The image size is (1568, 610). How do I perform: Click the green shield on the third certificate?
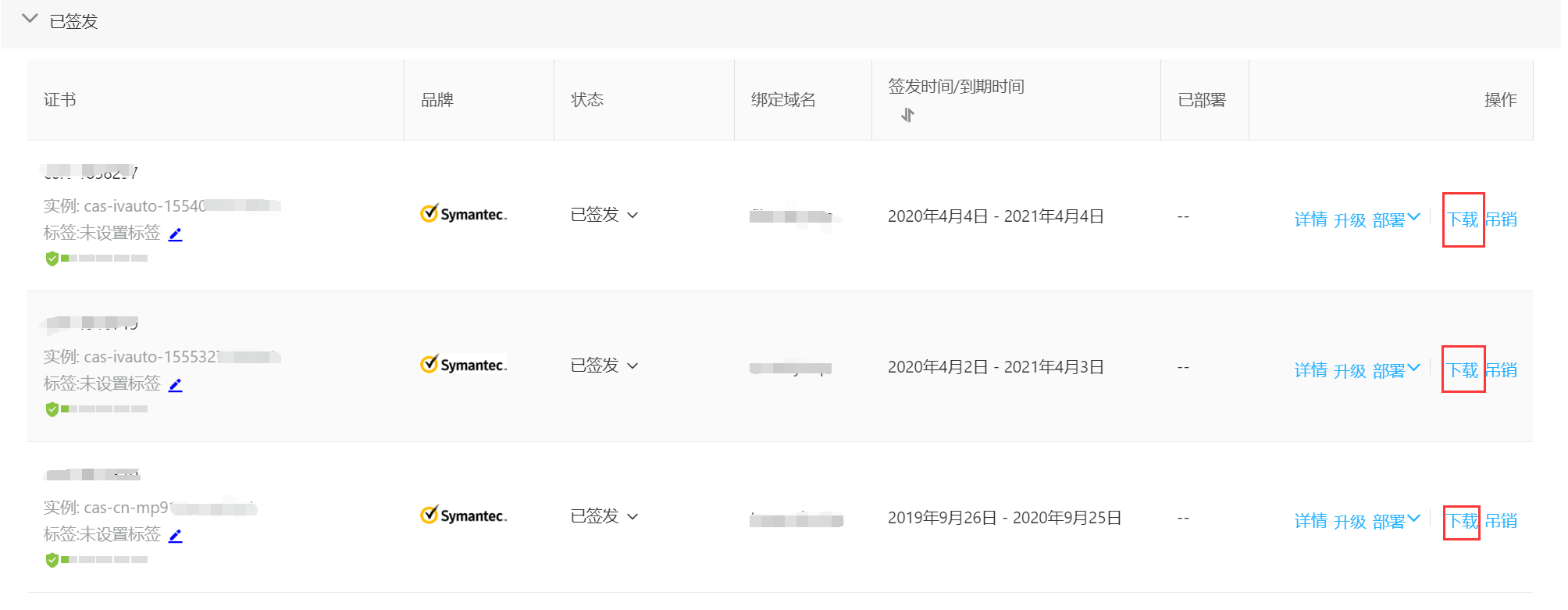(x=52, y=560)
